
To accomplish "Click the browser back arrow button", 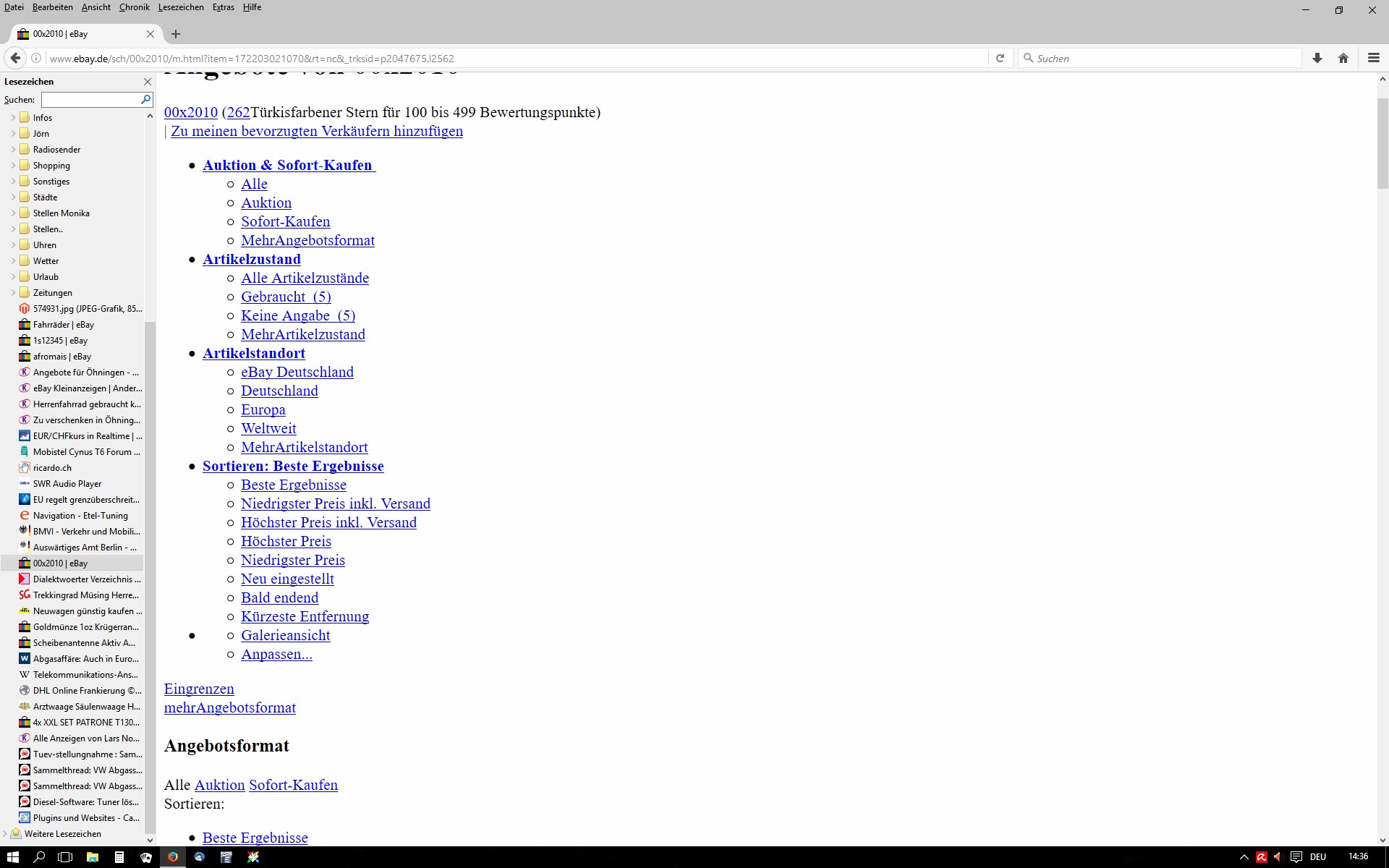I will pos(15,59).
